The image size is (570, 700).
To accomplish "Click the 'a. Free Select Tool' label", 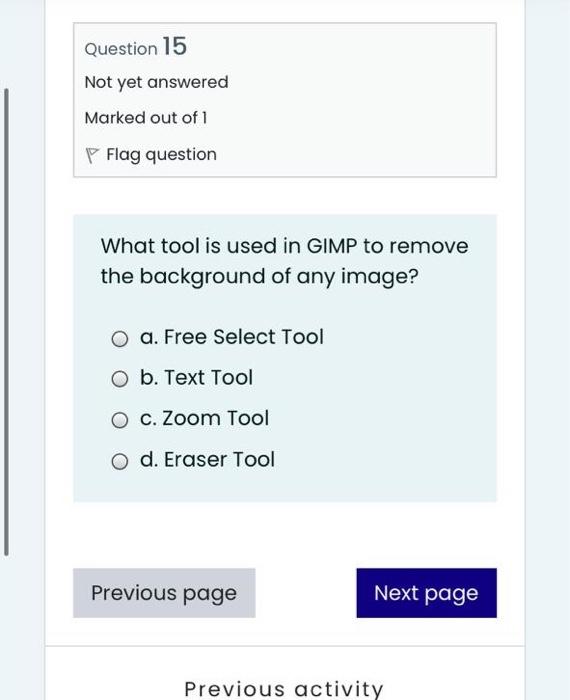I will pos(232,337).
